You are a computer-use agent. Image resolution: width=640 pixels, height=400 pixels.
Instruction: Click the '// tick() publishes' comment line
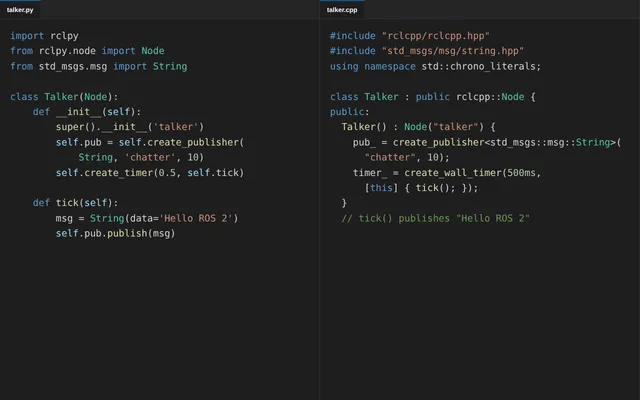pyautogui.click(x=436, y=218)
